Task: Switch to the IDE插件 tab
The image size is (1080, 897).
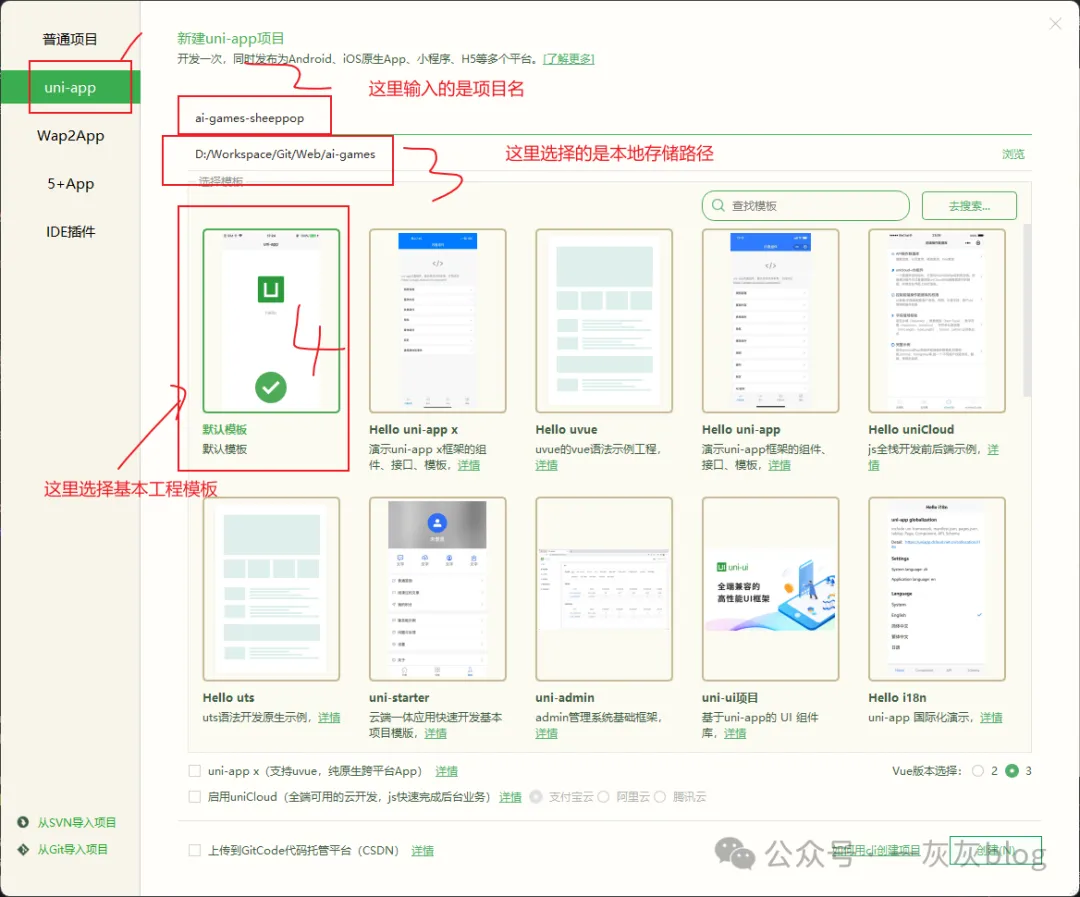Action: 70,232
